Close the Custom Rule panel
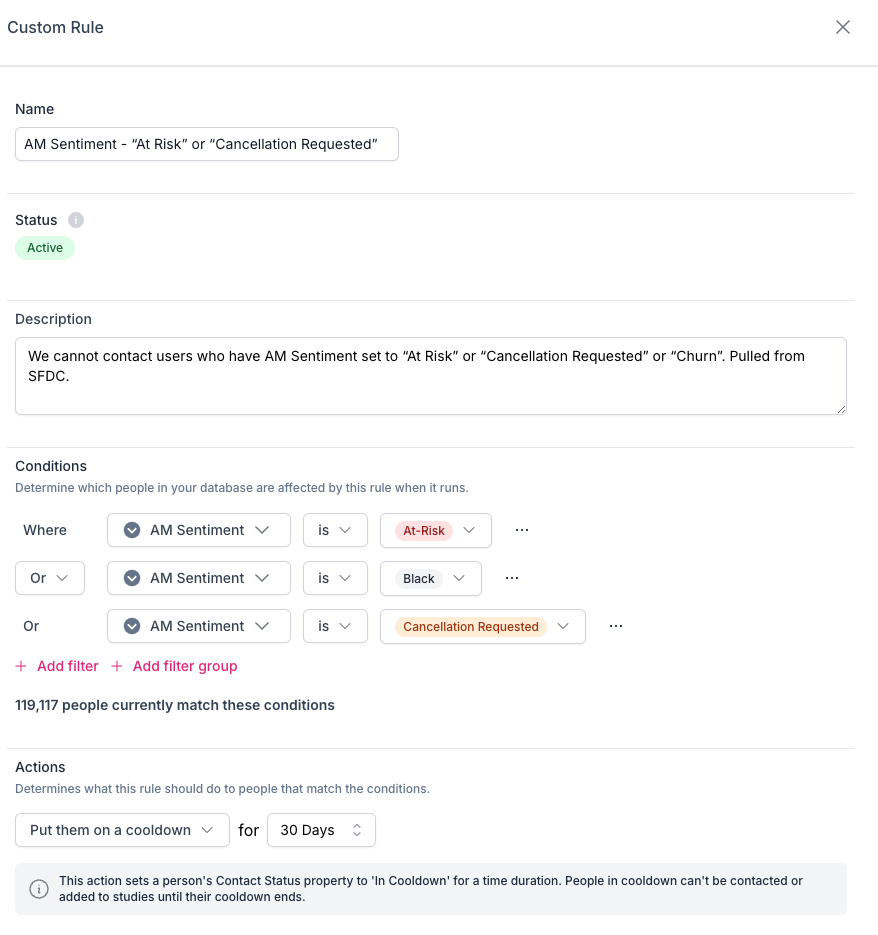 [x=843, y=27]
